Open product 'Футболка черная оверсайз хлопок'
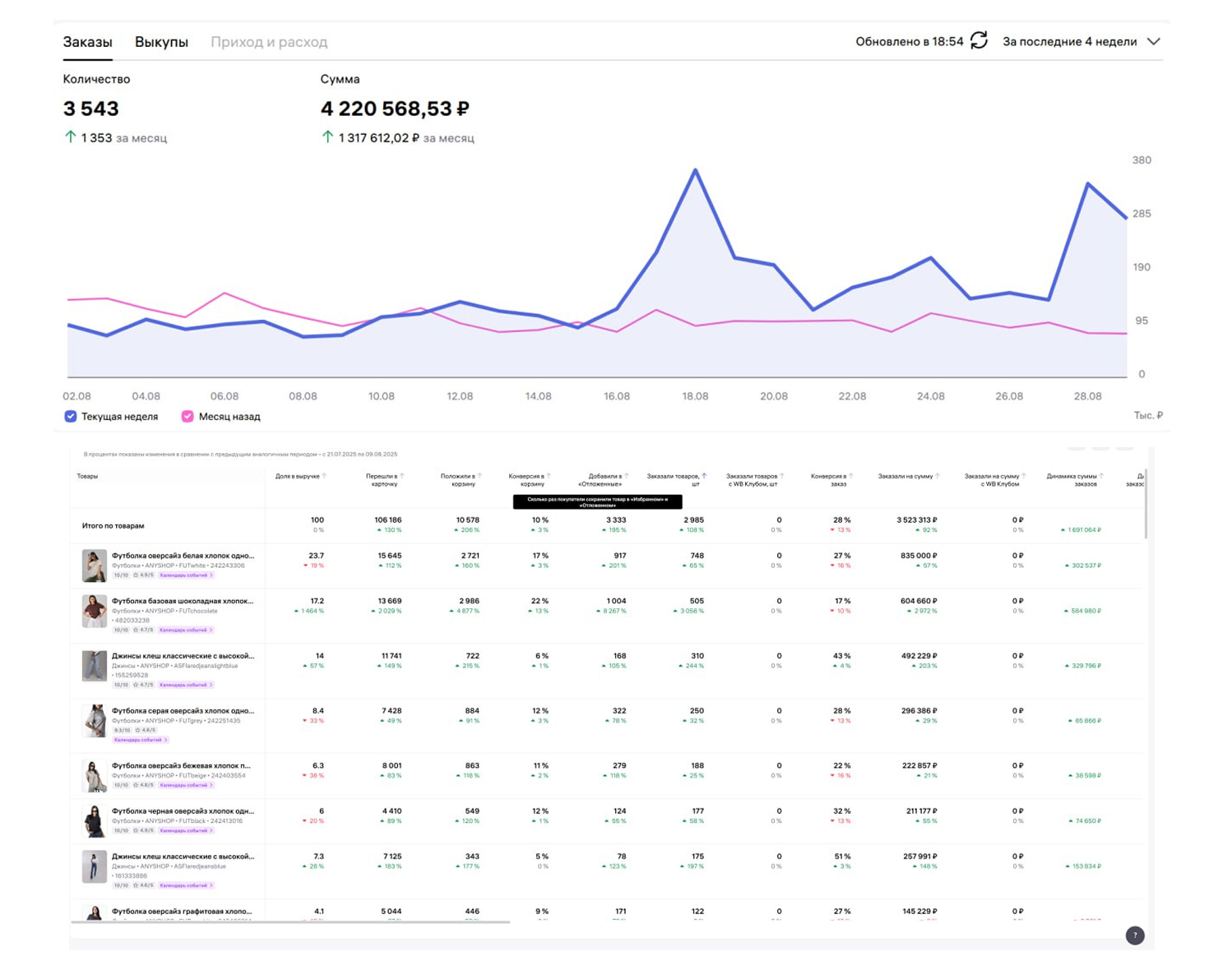Viewport: 1232px width, 970px height. tap(183, 811)
